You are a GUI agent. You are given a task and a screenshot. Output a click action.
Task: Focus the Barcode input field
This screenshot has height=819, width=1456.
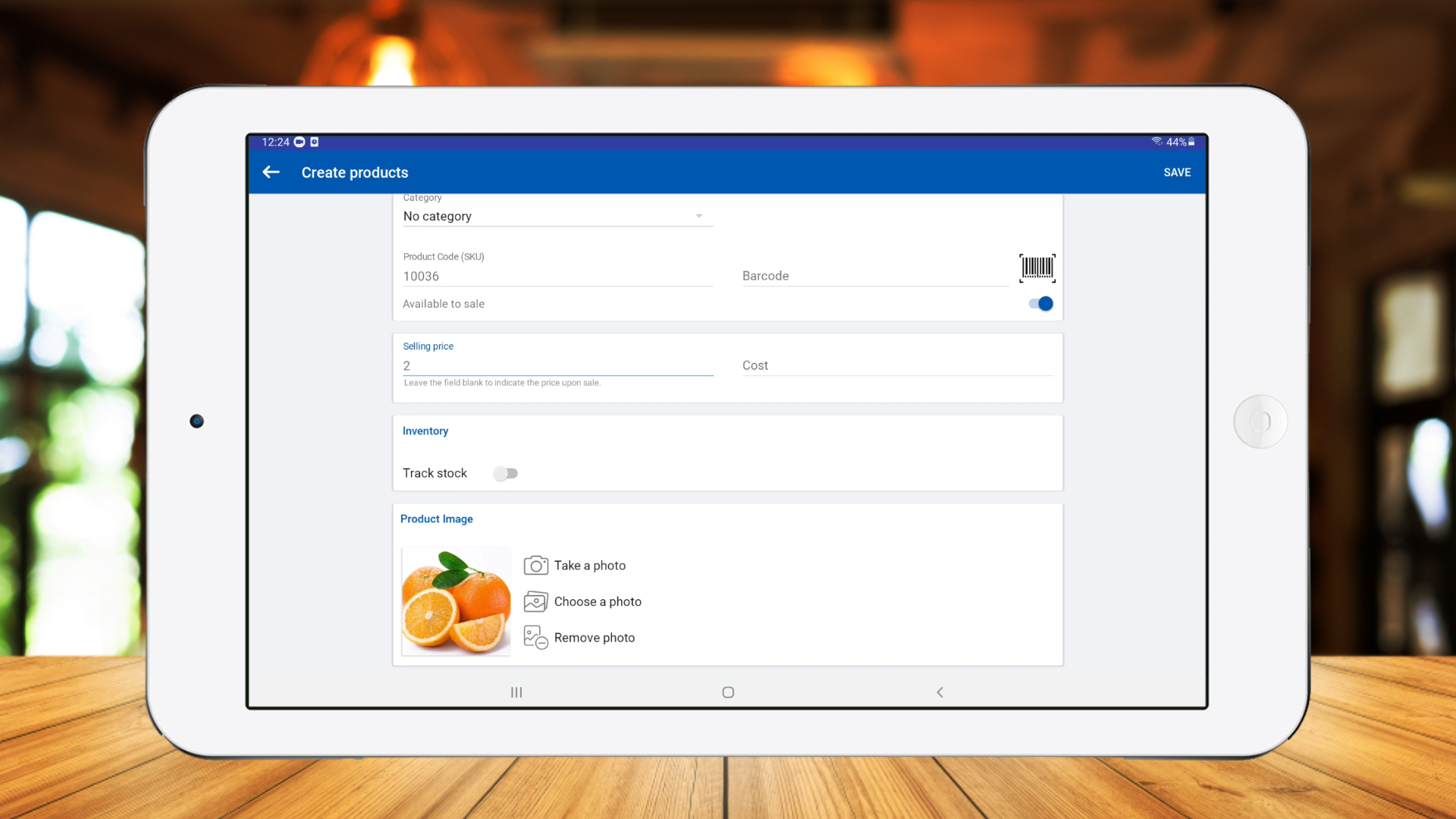point(874,277)
